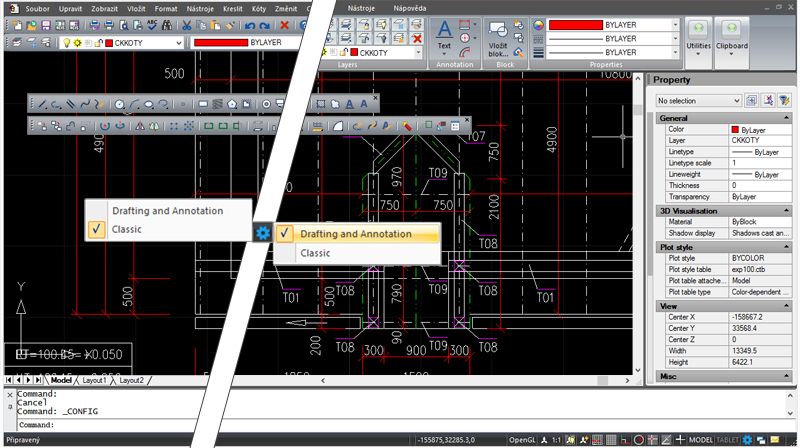Click the Width value 13349.5 field
Viewport: 800px width, 448px height.
[760, 351]
